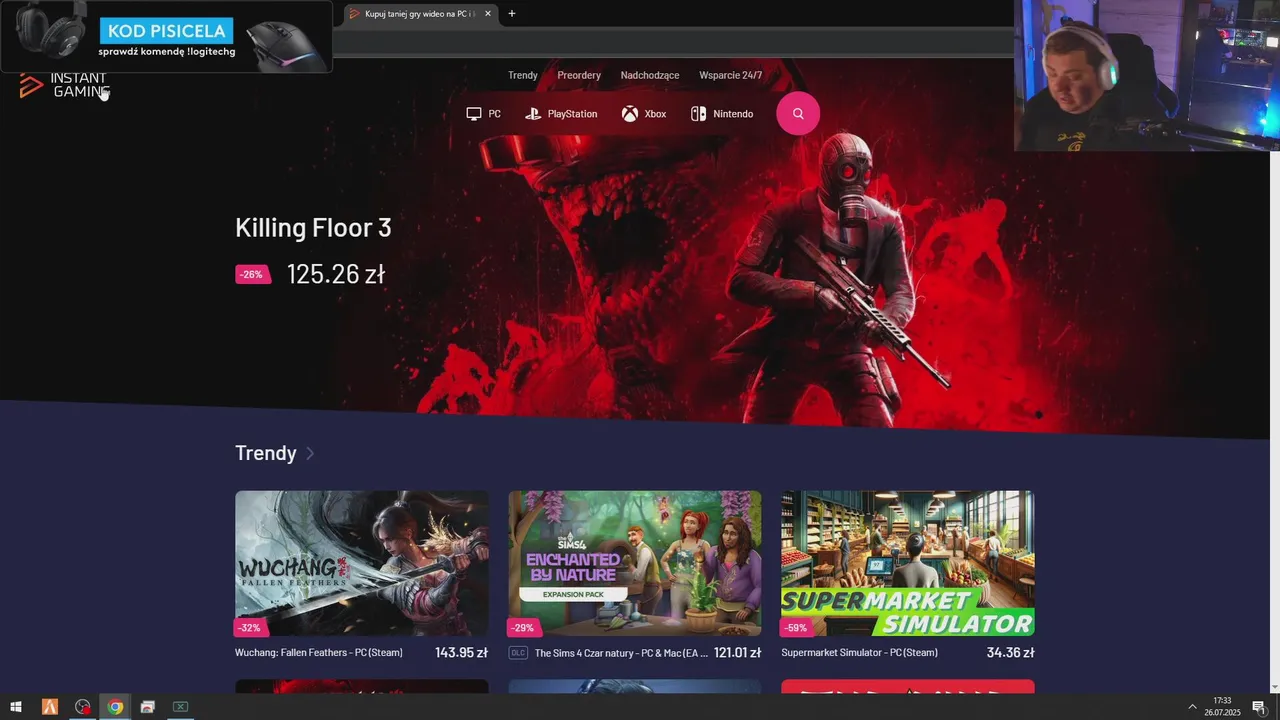1280x720 pixels.
Task: Open the stacked-windows taskbar app
Action: click(x=148, y=707)
